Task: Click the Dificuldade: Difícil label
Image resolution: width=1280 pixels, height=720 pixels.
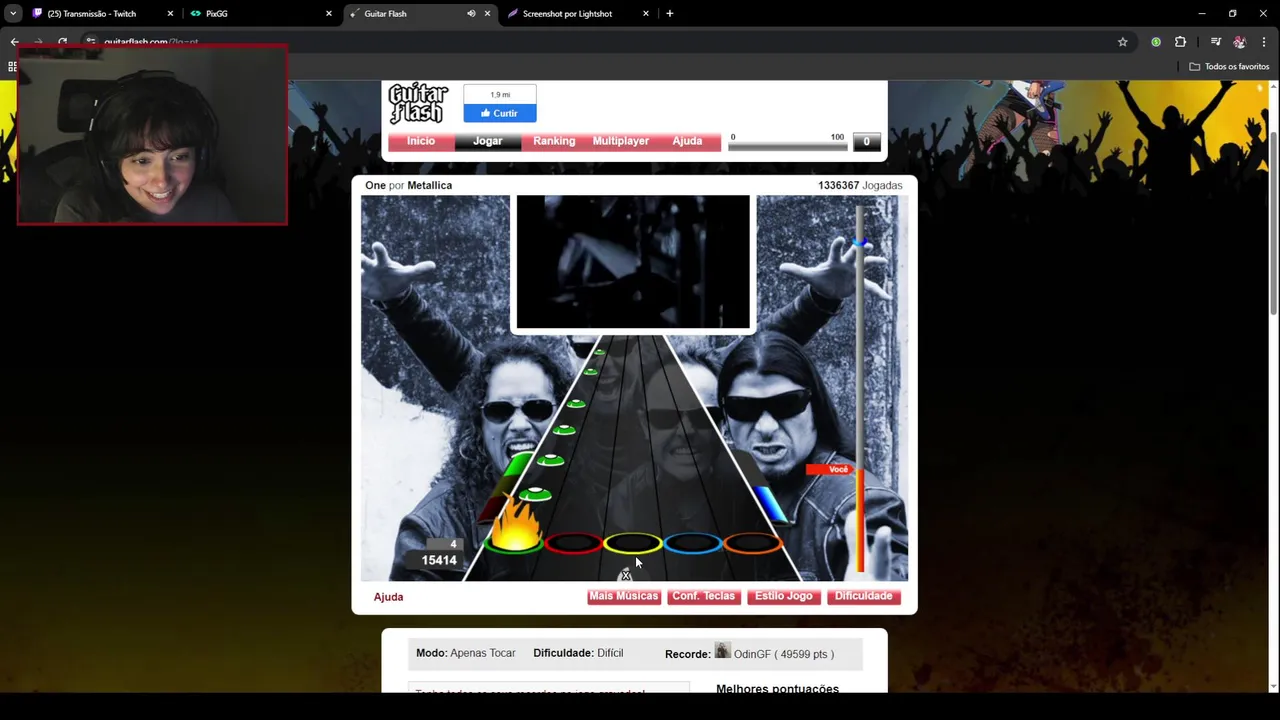Action: 578,653
